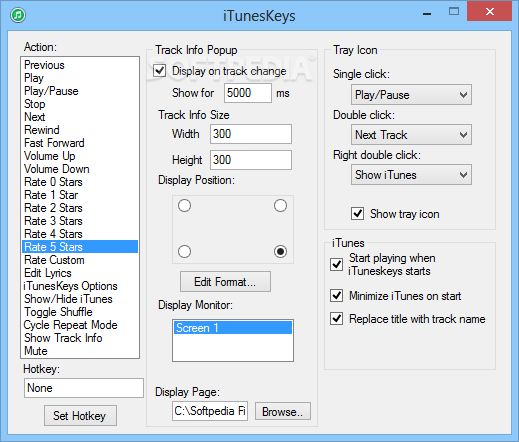Select Rewind action

pos(80,130)
